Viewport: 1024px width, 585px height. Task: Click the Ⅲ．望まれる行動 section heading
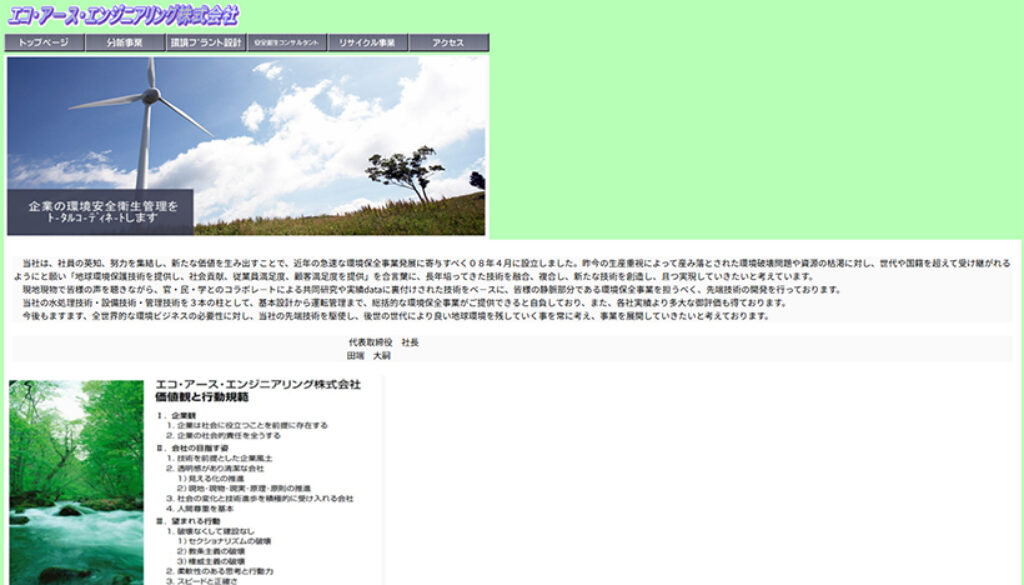tap(190, 521)
